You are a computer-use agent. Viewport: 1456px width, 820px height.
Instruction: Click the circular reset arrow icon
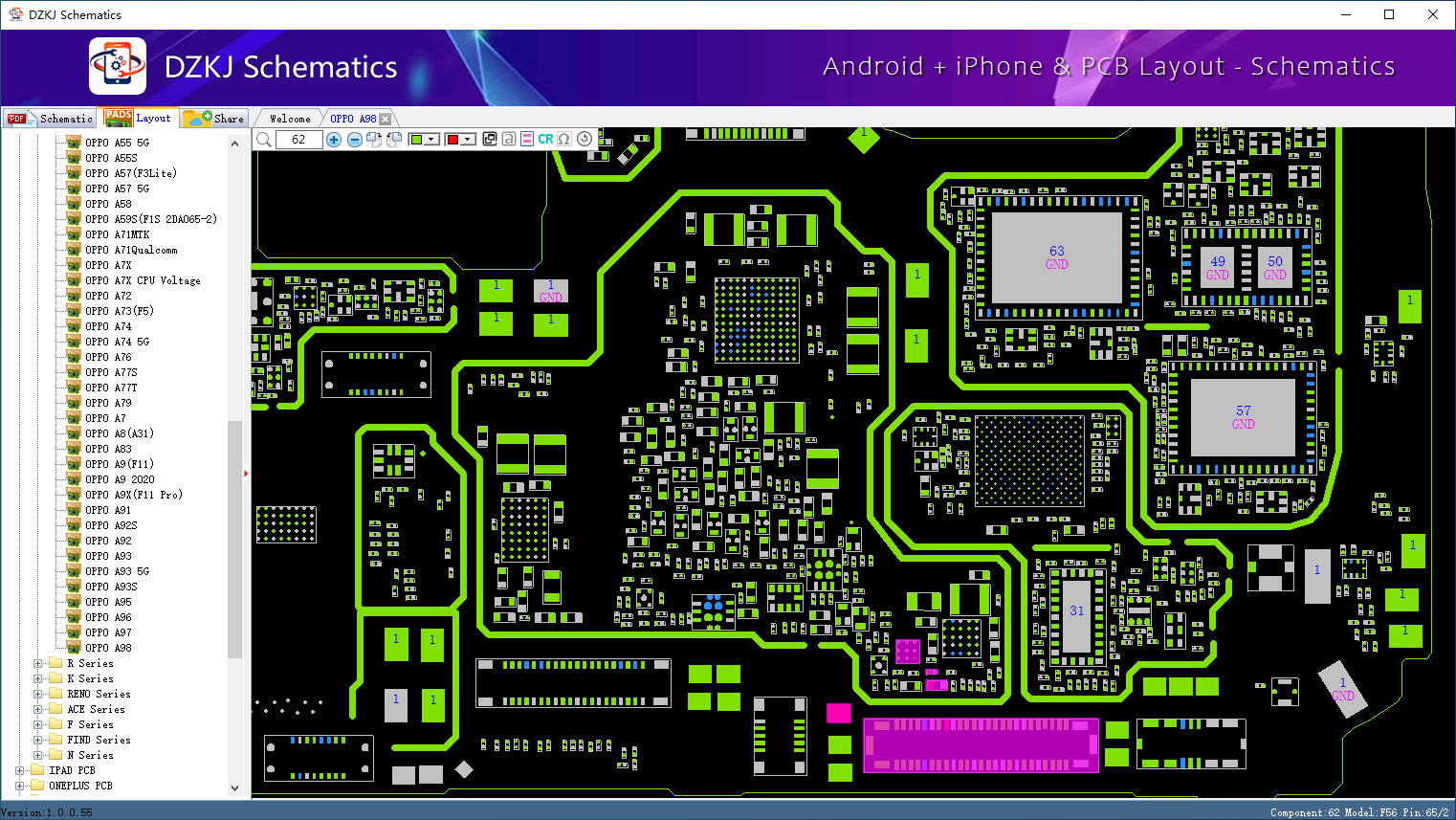point(585,139)
